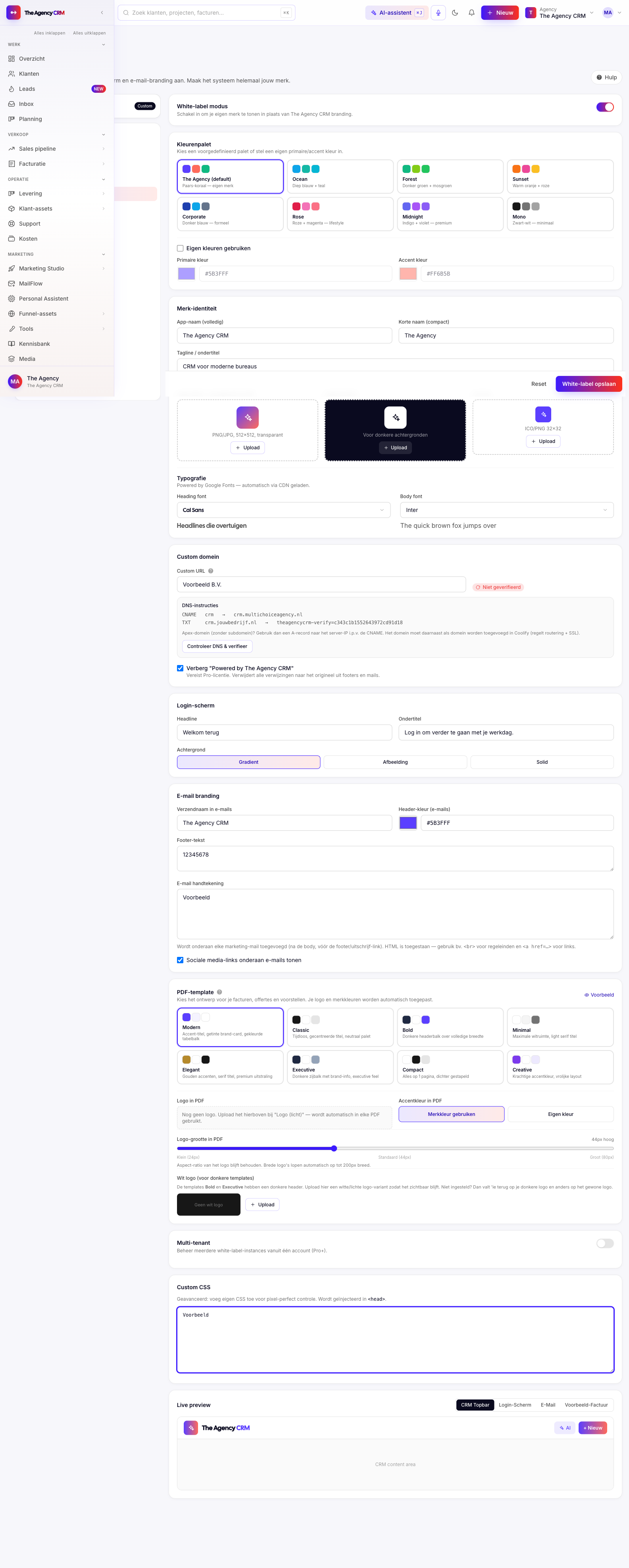Viewport: 629px width, 1568px height.
Task: Open notifications bell icon
Action: point(471,13)
